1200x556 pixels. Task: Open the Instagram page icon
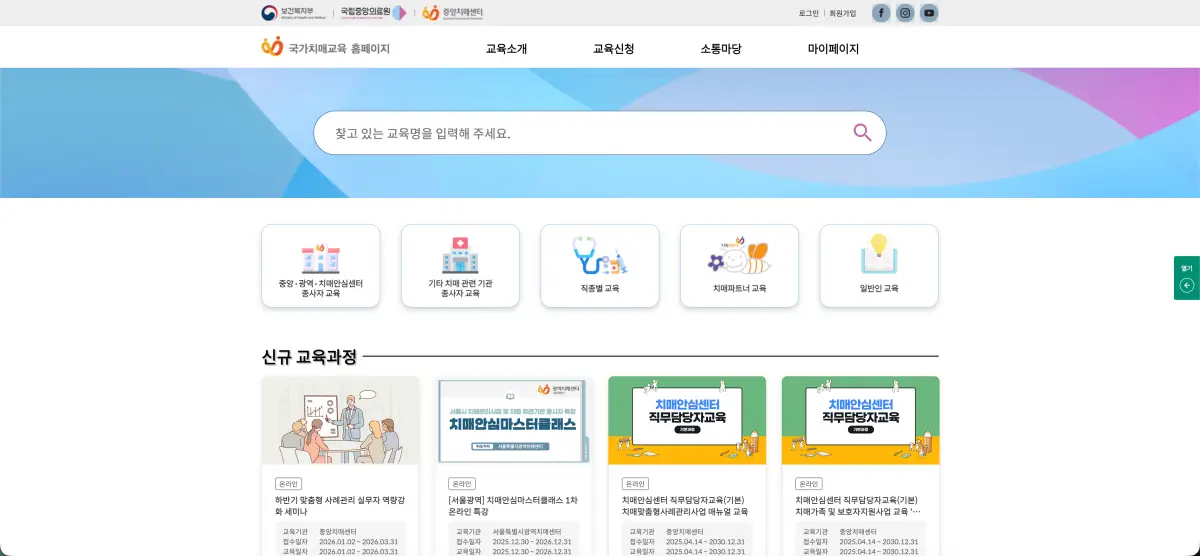point(905,13)
